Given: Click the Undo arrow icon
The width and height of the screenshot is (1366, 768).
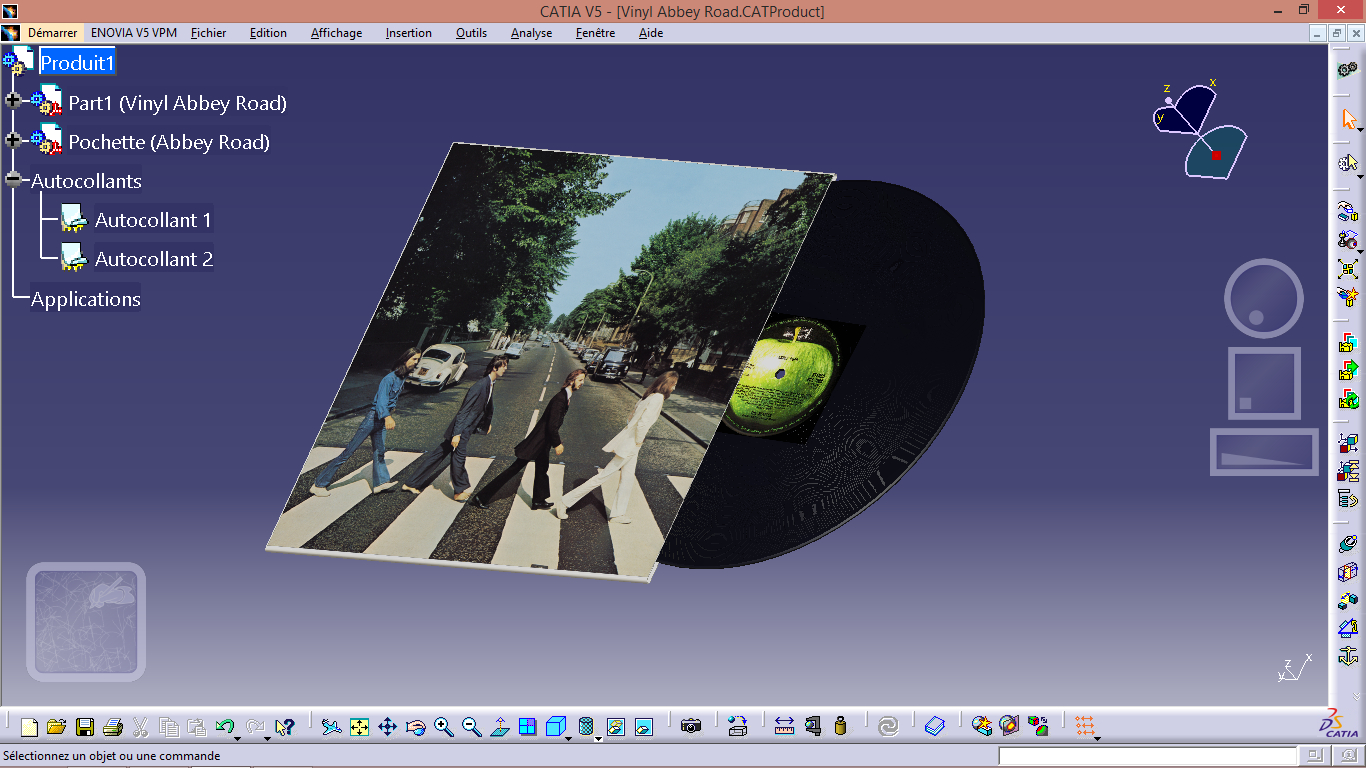Looking at the screenshot, I should tap(225, 727).
